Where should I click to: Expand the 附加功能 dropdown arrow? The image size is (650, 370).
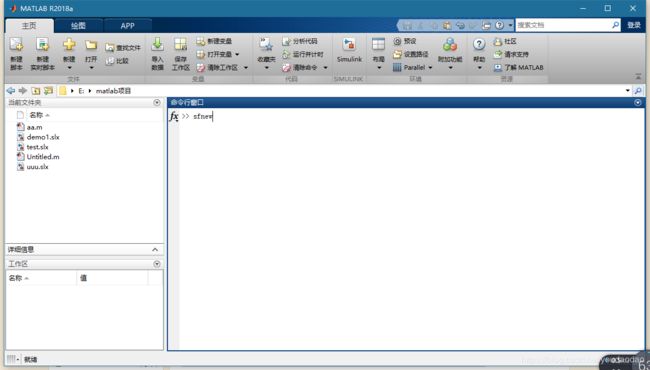click(450, 68)
